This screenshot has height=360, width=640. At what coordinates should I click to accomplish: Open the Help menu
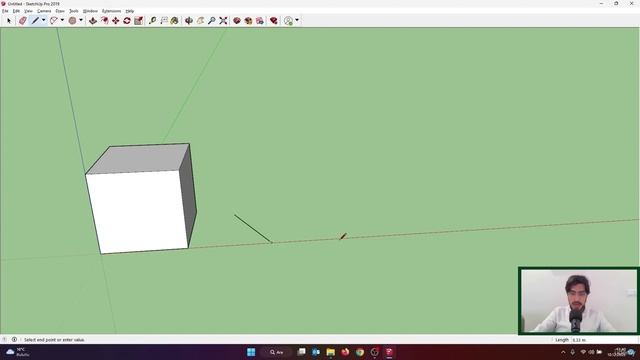click(130, 11)
